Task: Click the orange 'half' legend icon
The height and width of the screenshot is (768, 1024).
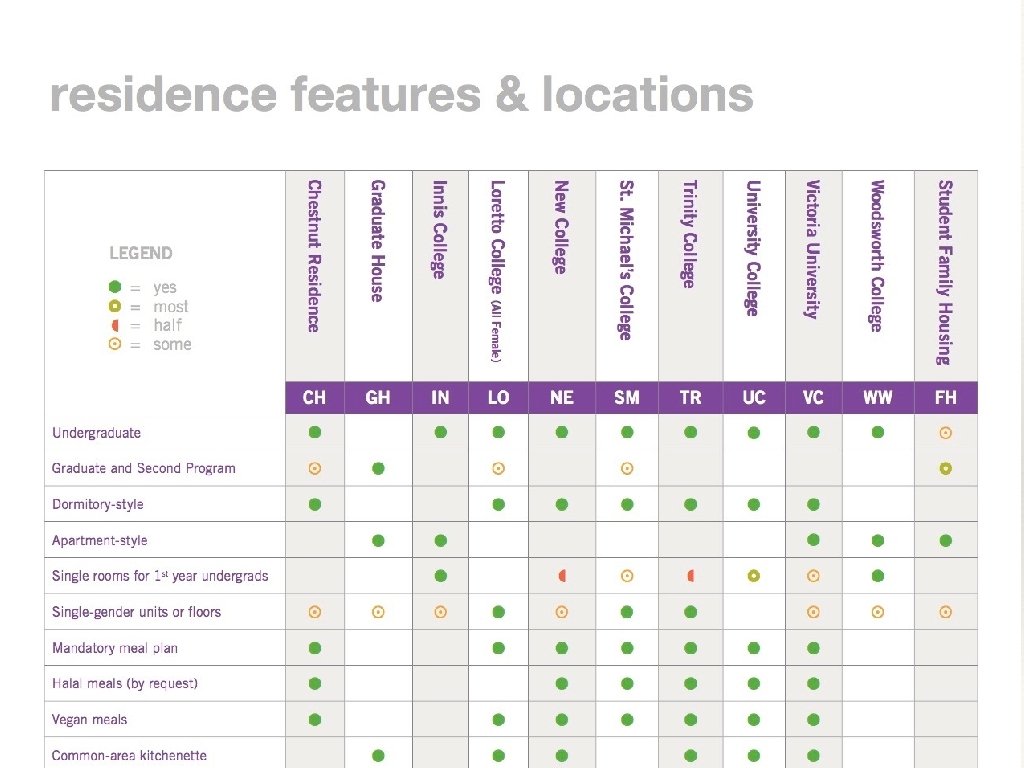Action: coord(115,325)
